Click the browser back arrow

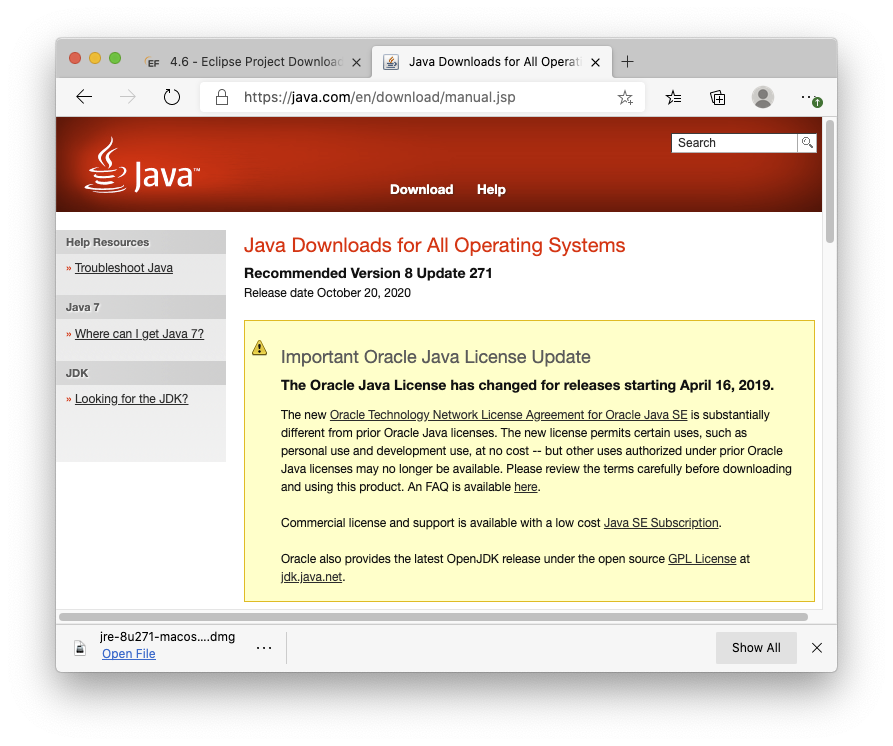tap(84, 97)
